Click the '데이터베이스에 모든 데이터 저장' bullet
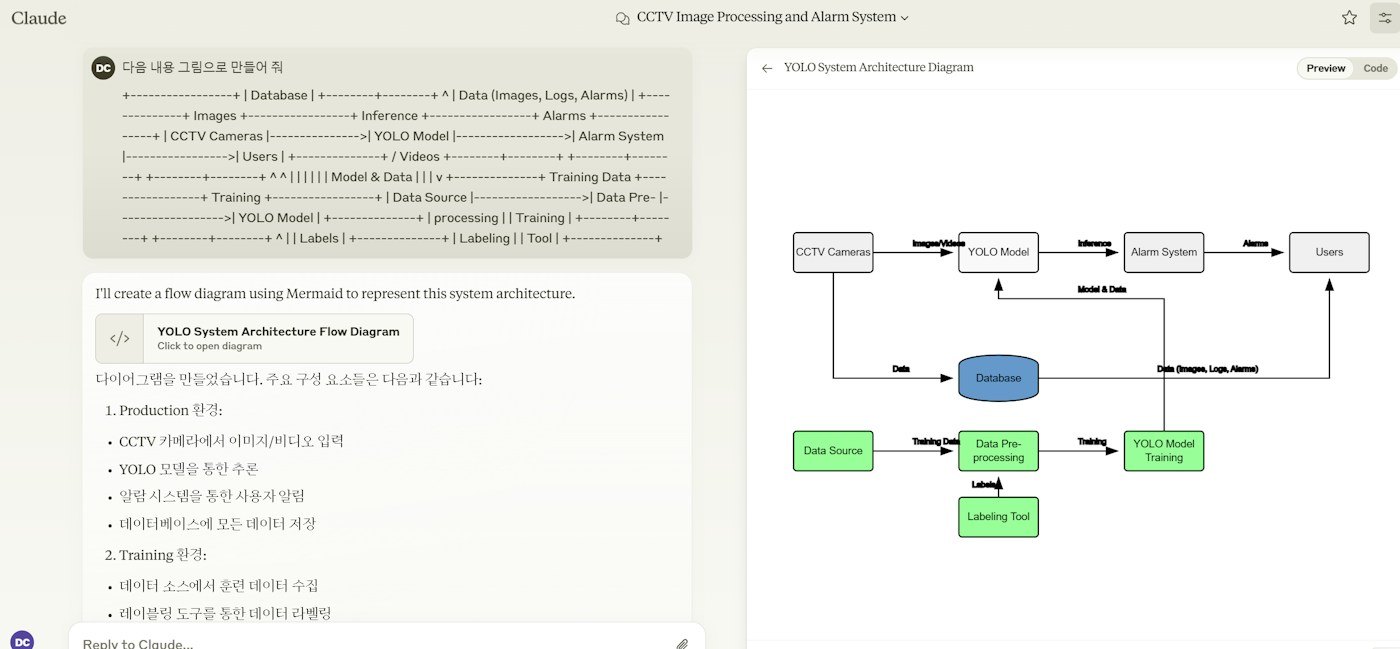The width and height of the screenshot is (1400, 649). tap(217, 524)
